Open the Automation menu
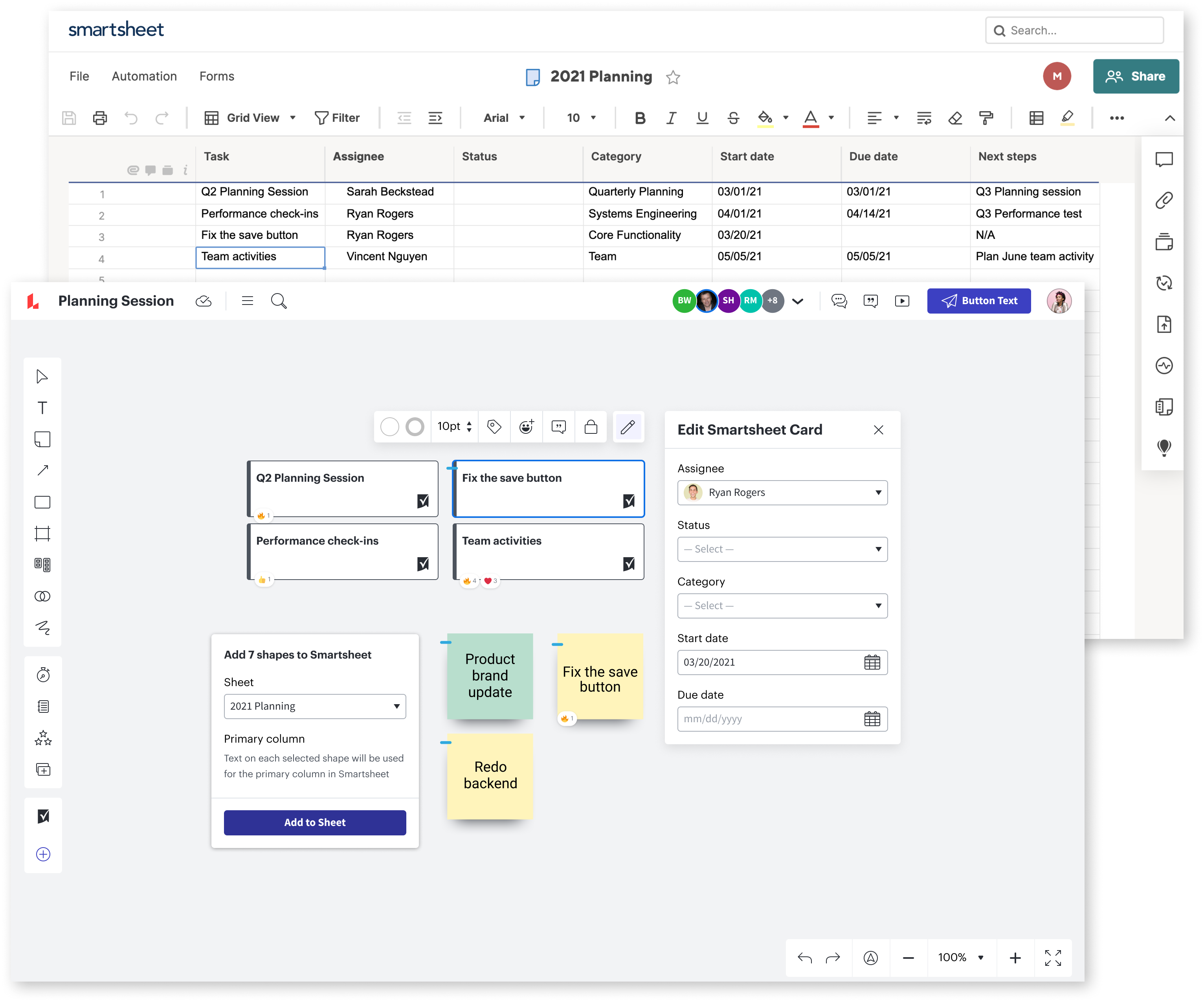 pyautogui.click(x=144, y=76)
